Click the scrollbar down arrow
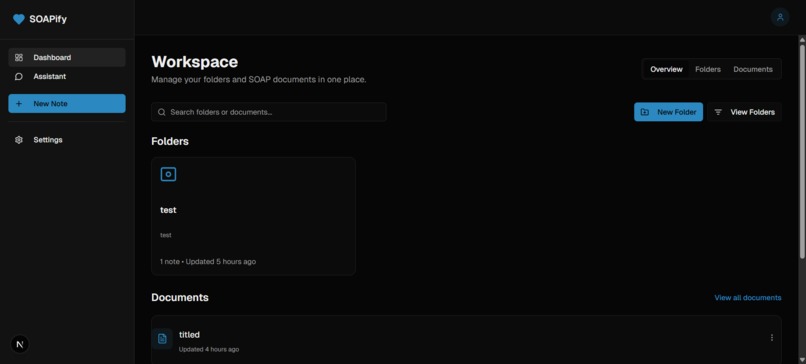Image resolution: width=806 pixels, height=364 pixels. pos(802,359)
